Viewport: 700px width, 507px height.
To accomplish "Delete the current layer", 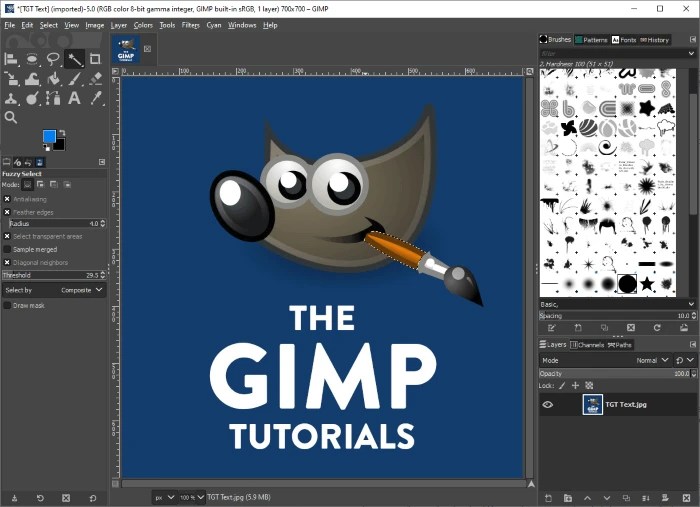I will point(687,498).
